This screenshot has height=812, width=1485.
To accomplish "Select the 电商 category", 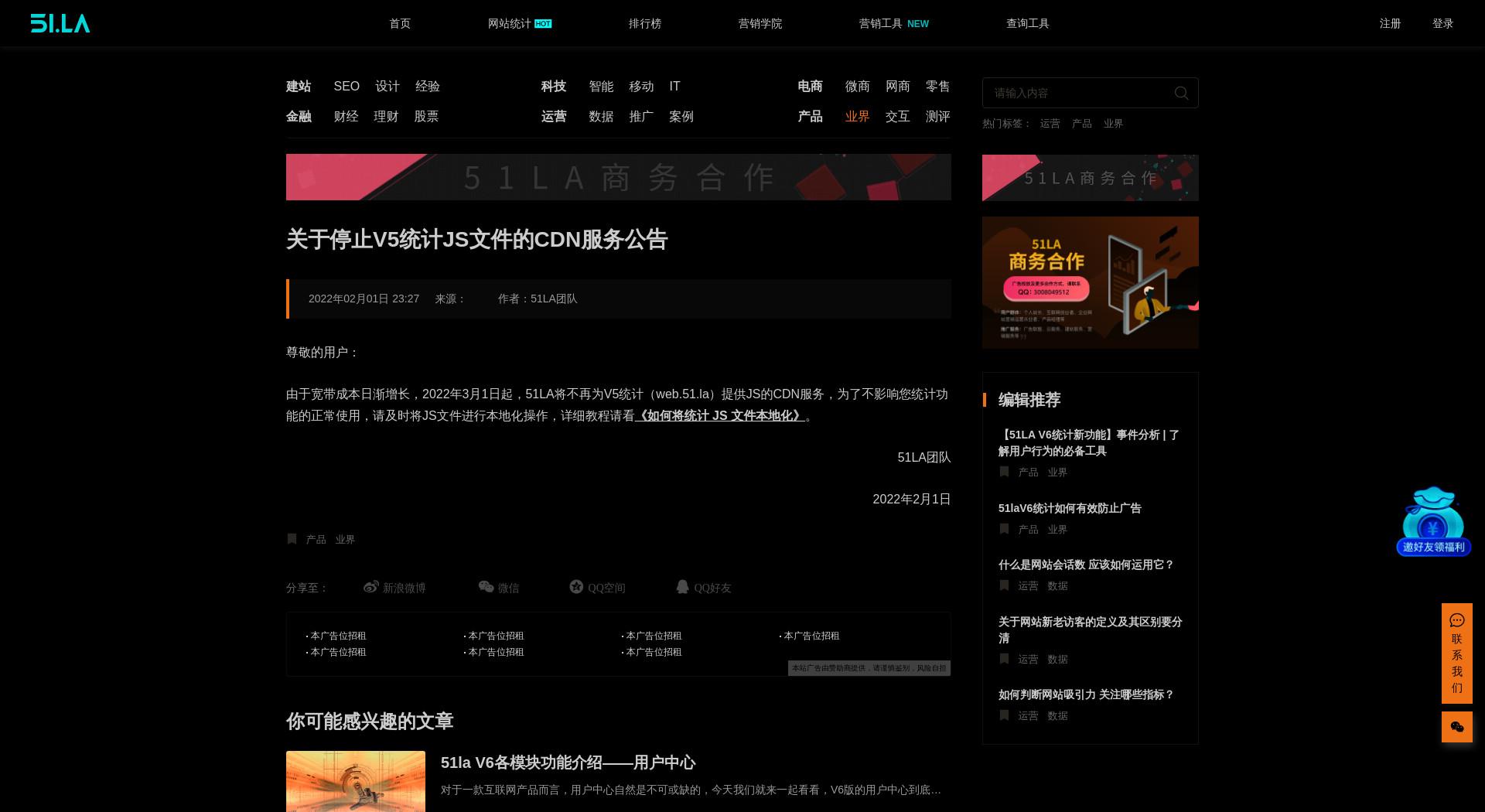I will (x=810, y=86).
